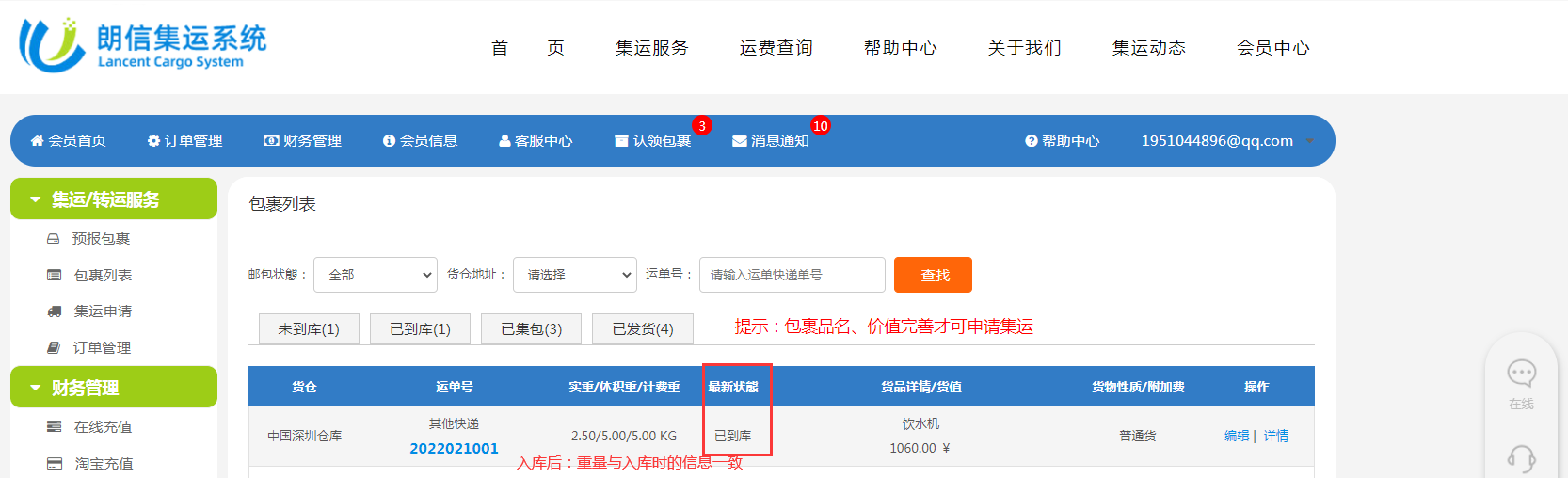Open 认领包裹 with badge 3
Viewport: 1568px width, 478px height.
click(653, 141)
